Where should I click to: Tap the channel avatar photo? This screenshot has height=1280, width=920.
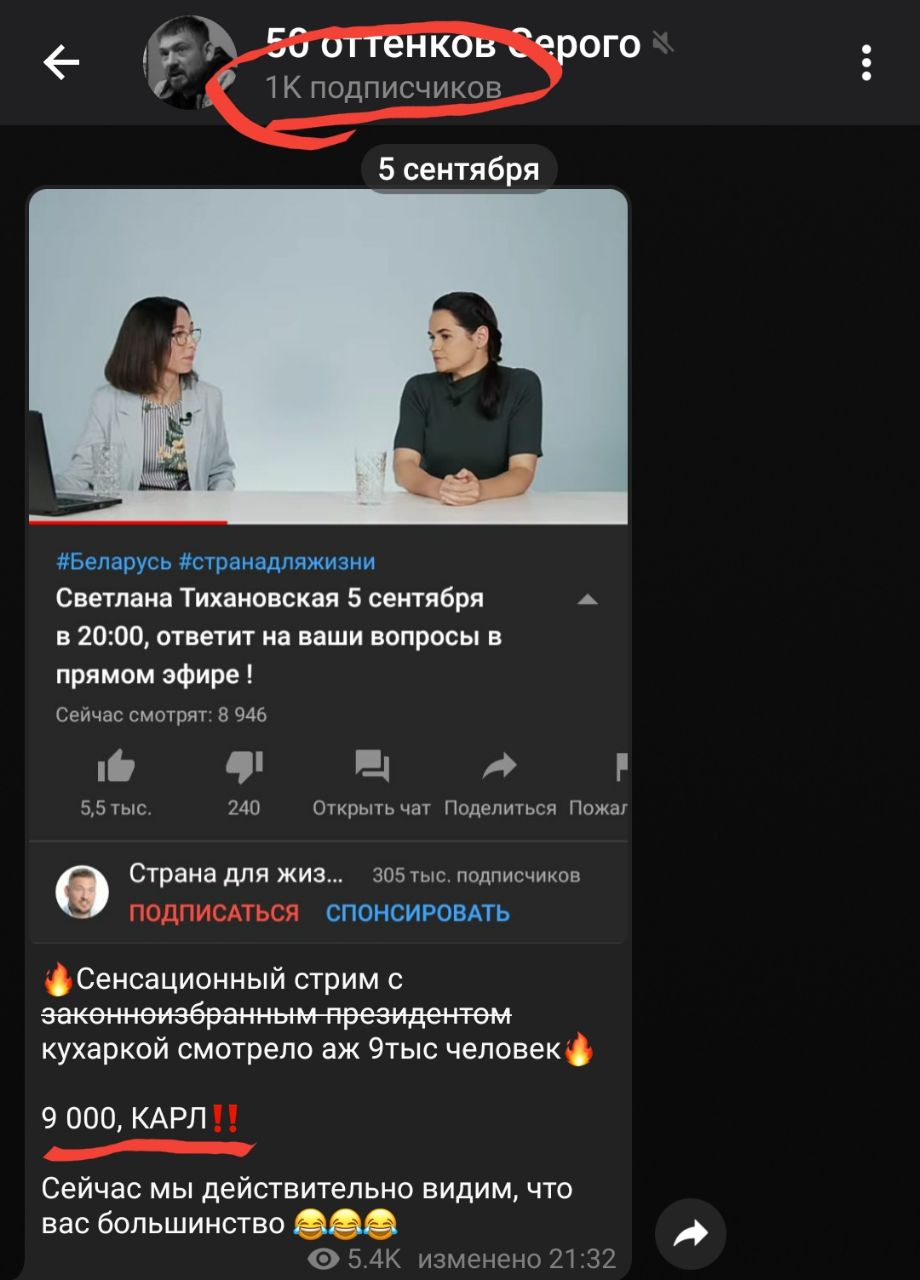tap(191, 63)
